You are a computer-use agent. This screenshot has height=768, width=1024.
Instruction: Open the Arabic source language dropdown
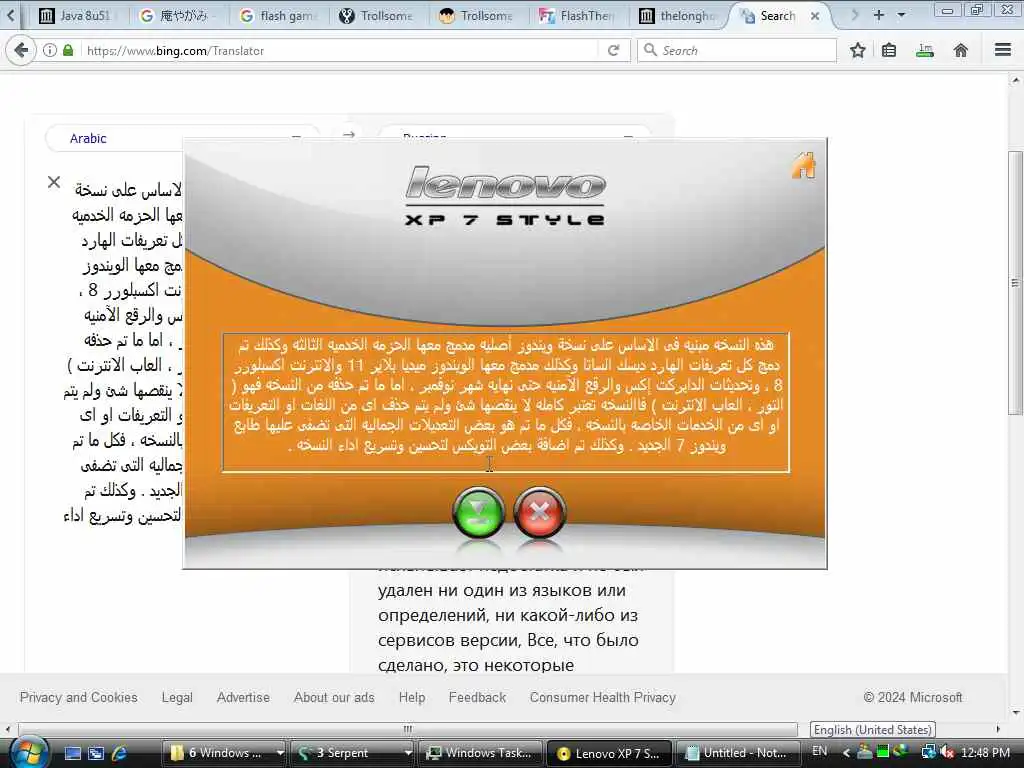(182, 138)
